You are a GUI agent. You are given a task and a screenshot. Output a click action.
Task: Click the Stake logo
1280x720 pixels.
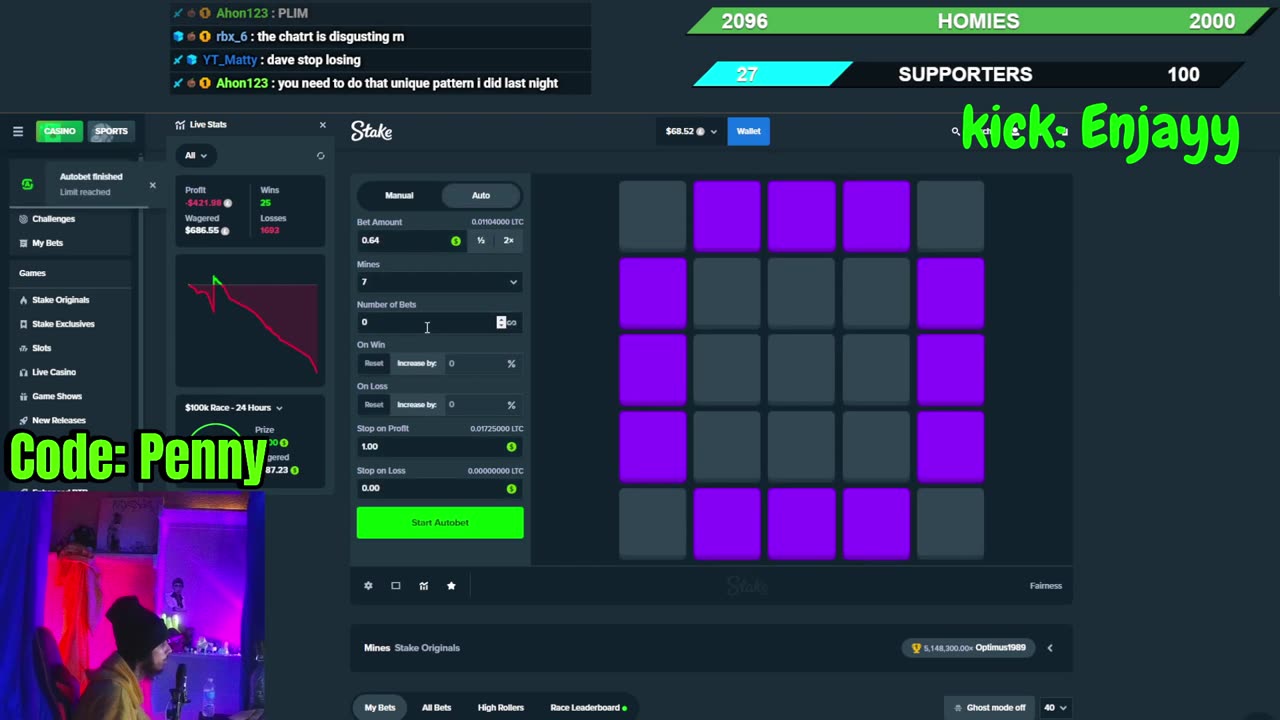tap(371, 131)
